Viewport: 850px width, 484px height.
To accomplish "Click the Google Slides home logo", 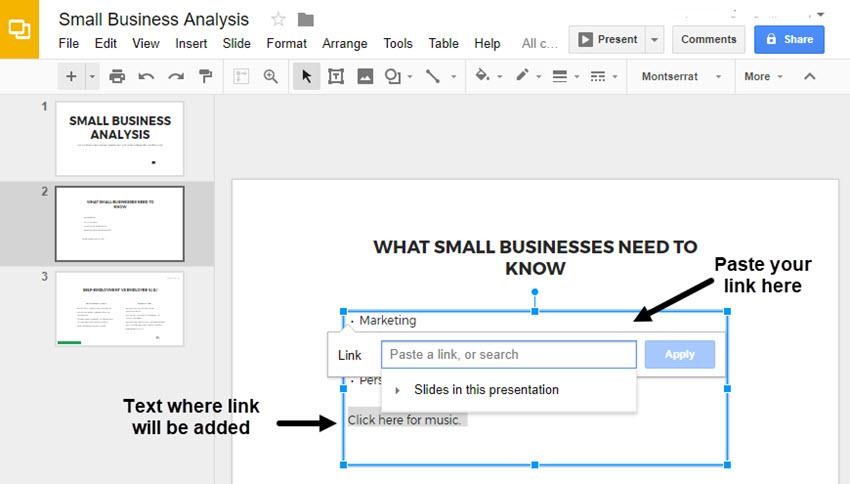I will [x=19, y=29].
